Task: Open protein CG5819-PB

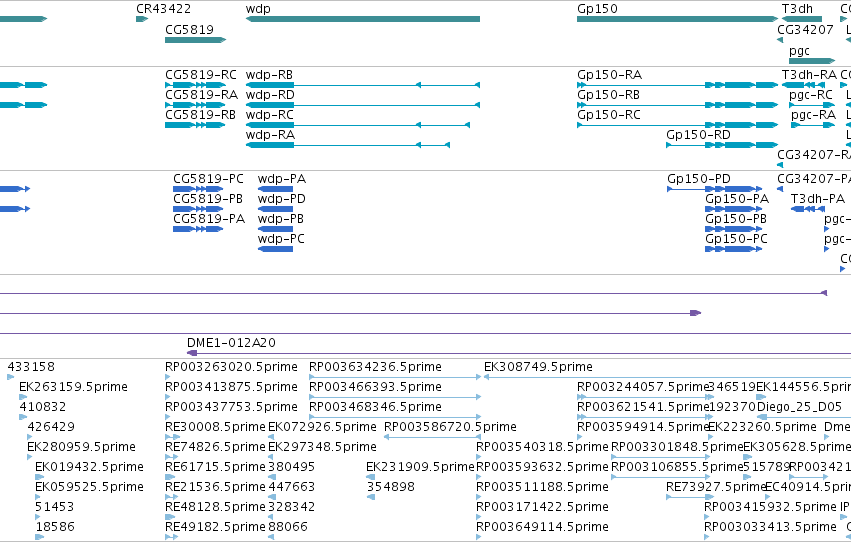Action: (x=198, y=209)
